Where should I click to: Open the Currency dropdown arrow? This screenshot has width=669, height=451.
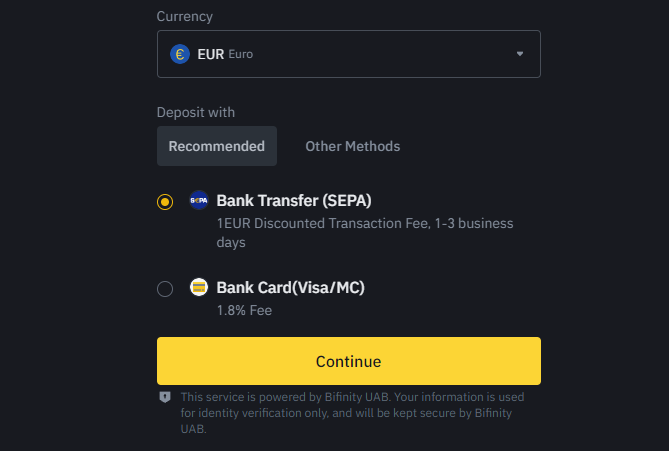pos(520,54)
